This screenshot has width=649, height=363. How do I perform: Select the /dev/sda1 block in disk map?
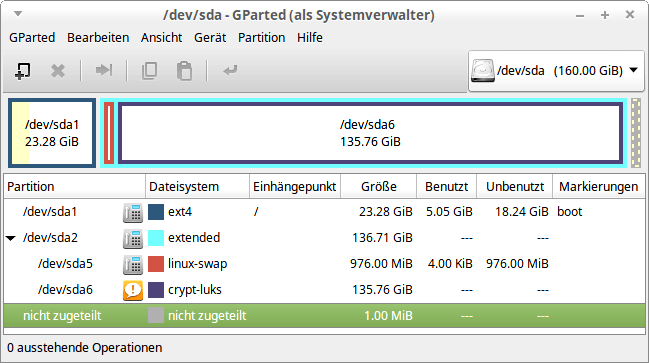coord(52,133)
